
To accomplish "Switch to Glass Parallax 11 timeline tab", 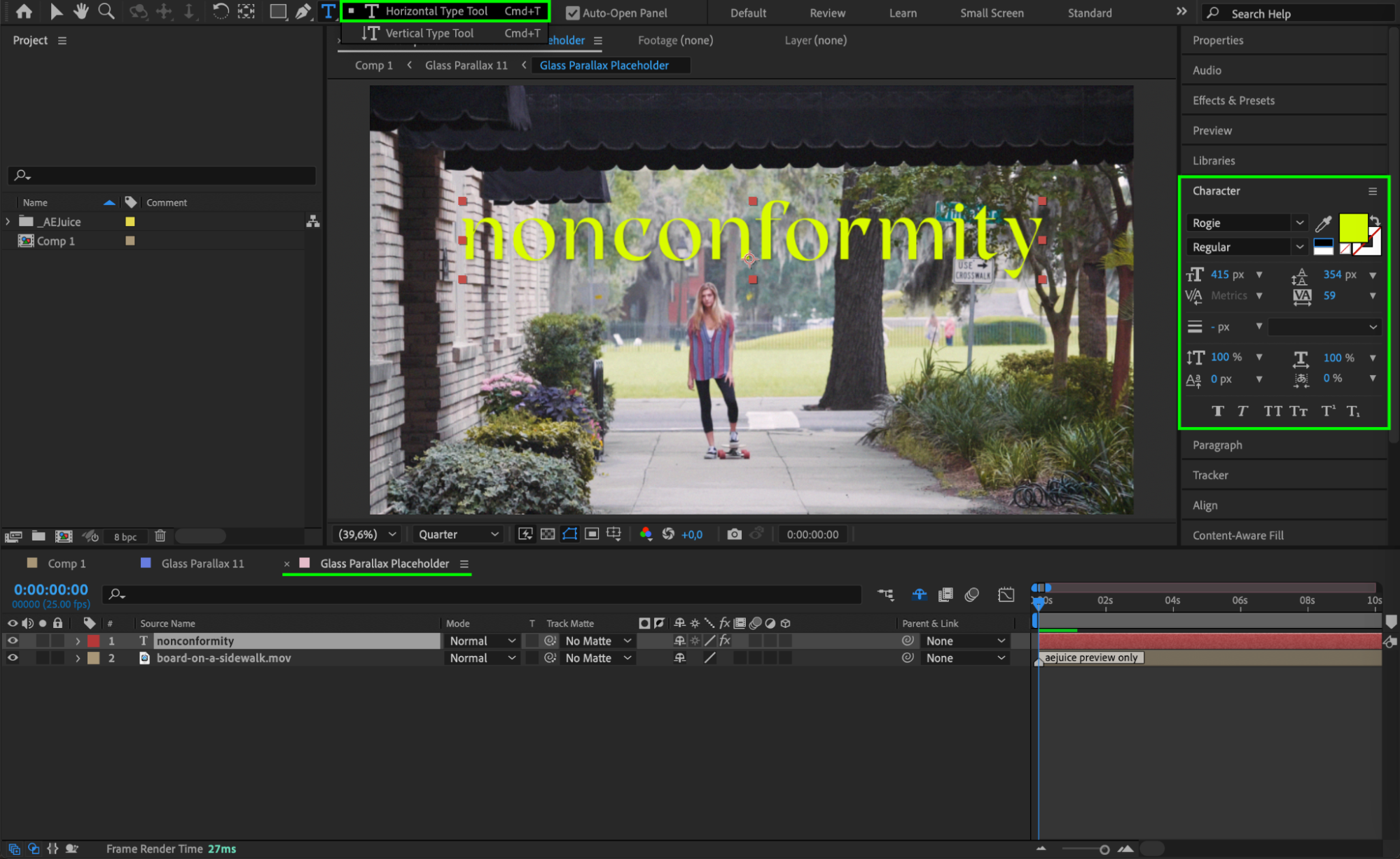I will (x=202, y=564).
